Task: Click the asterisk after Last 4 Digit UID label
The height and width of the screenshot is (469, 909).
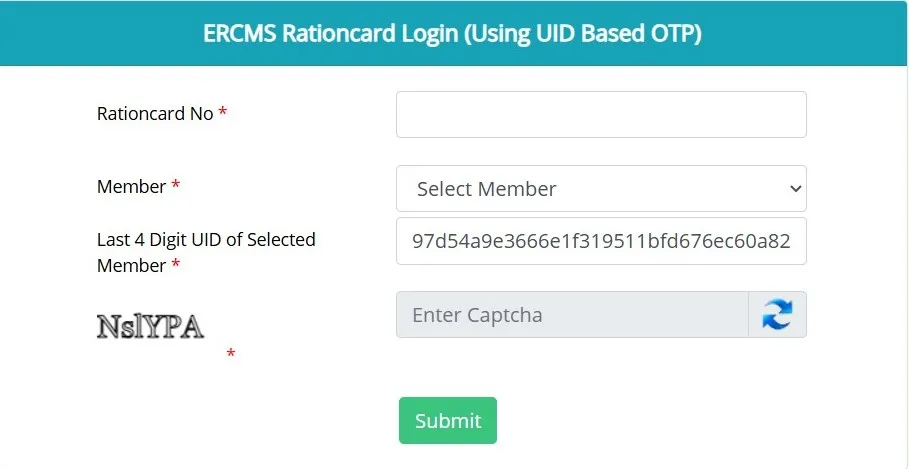Action: coord(176,266)
